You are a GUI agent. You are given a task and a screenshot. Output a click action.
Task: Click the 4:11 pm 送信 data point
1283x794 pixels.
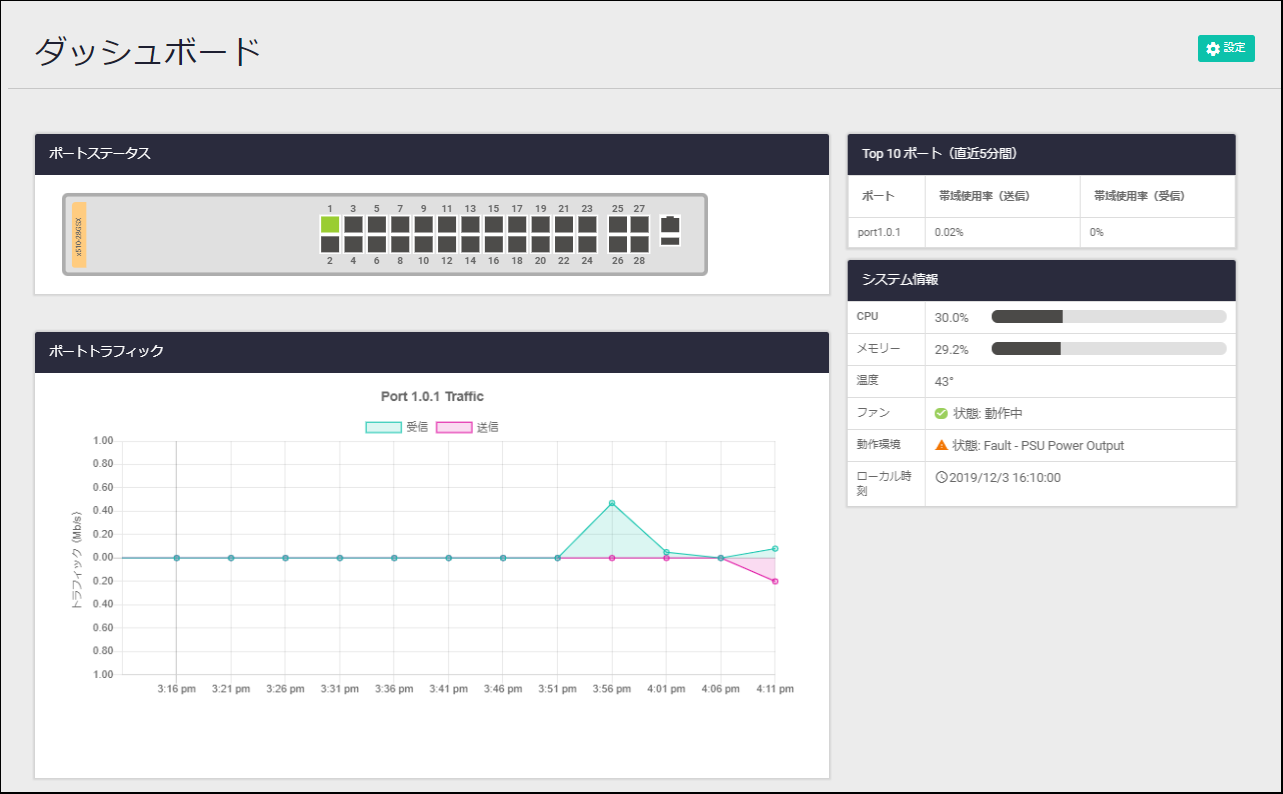pyautogui.click(x=775, y=581)
